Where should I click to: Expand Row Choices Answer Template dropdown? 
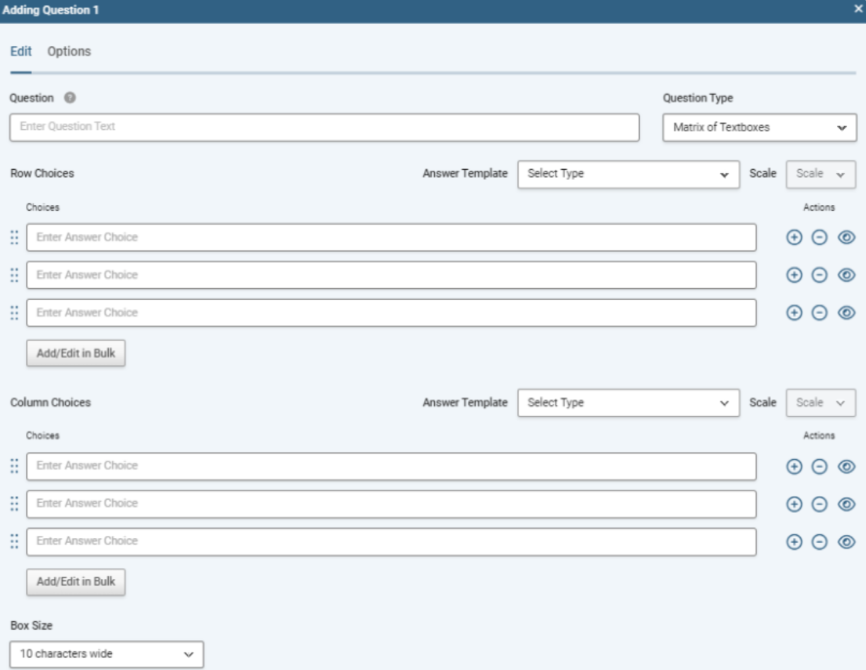pos(628,174)
